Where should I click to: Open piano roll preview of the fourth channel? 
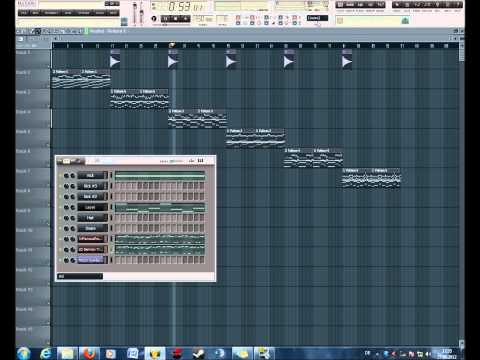(x=160, y=207)
